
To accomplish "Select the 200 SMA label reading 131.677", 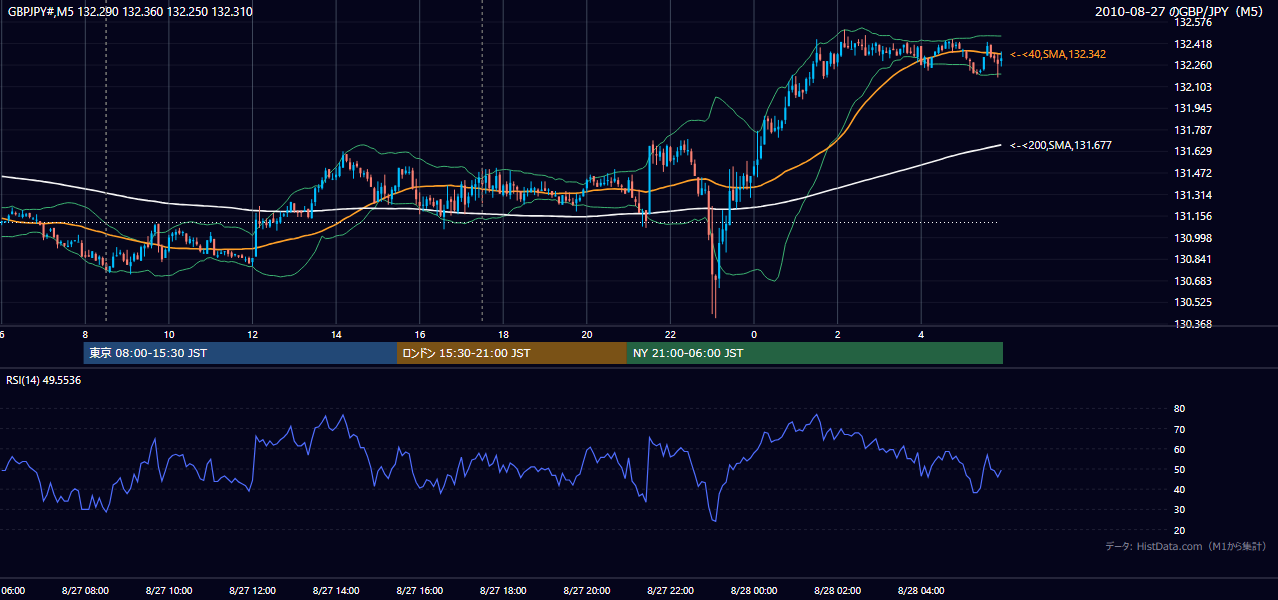I will point(1061,145).
